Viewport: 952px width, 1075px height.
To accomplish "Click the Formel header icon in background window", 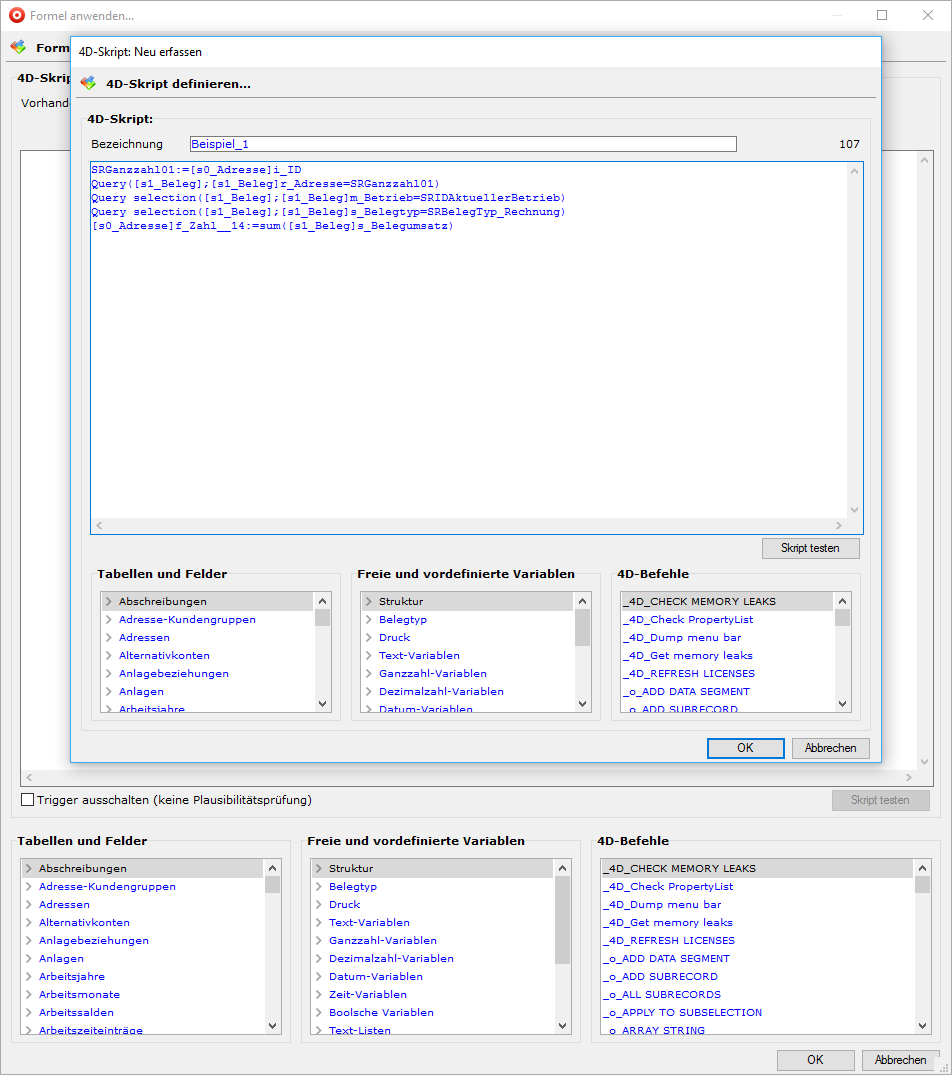I will tap(18, 47).
